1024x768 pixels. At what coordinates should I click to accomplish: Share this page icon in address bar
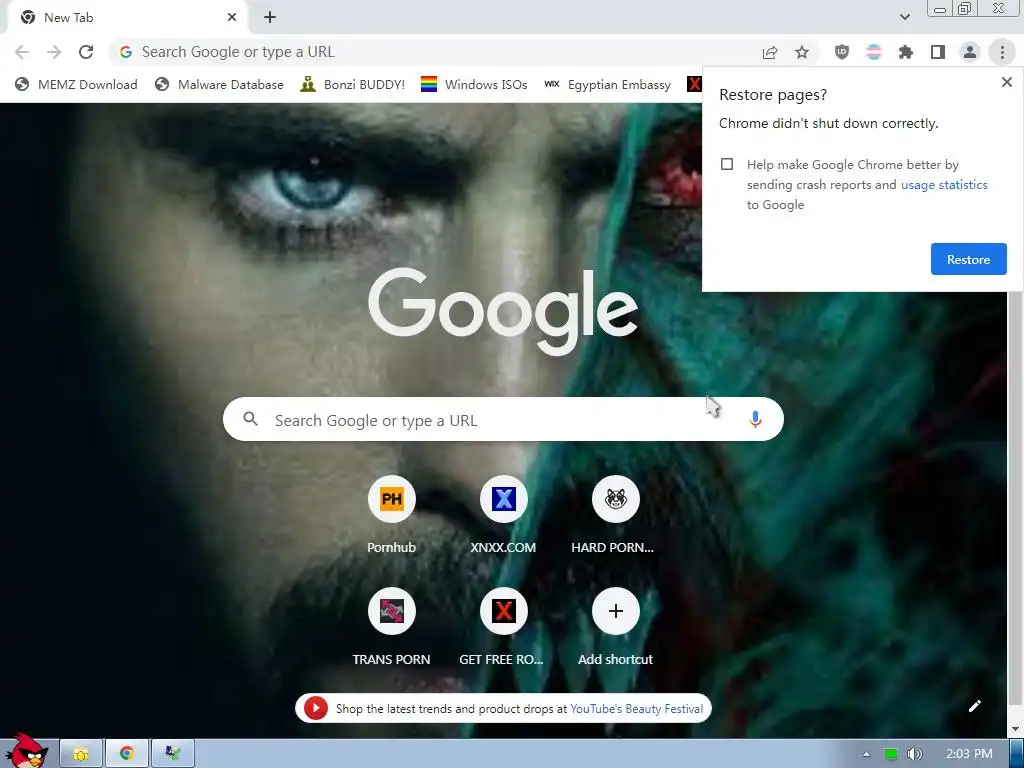click(770, 52)
